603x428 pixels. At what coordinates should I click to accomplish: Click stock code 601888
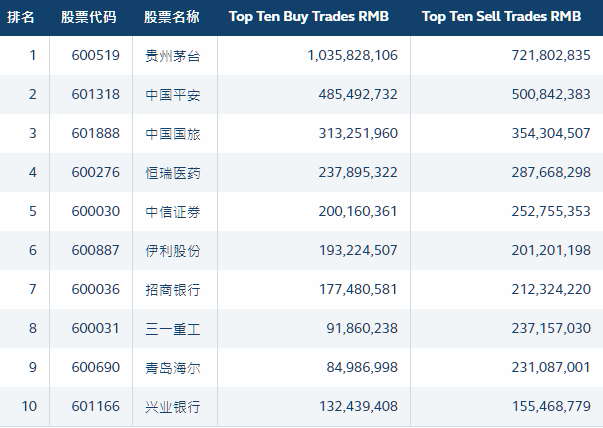coord(96,133)
